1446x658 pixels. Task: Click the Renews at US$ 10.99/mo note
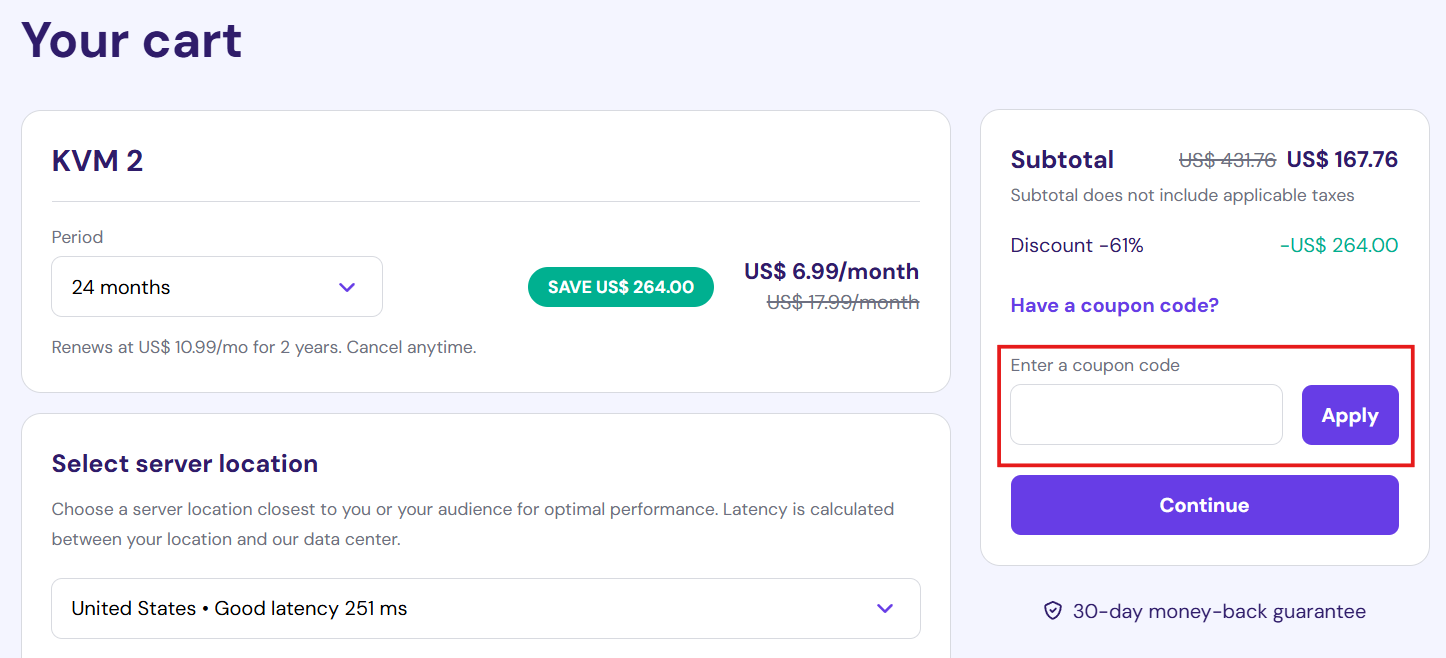point(264,348)
